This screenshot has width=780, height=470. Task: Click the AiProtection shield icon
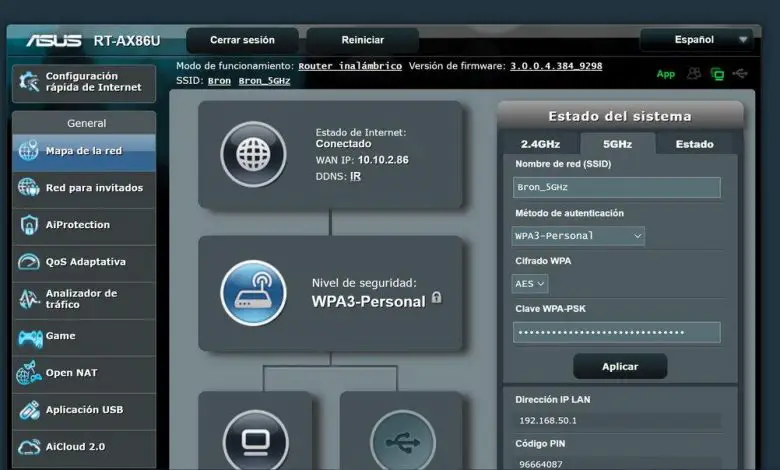tap(29, 225)
